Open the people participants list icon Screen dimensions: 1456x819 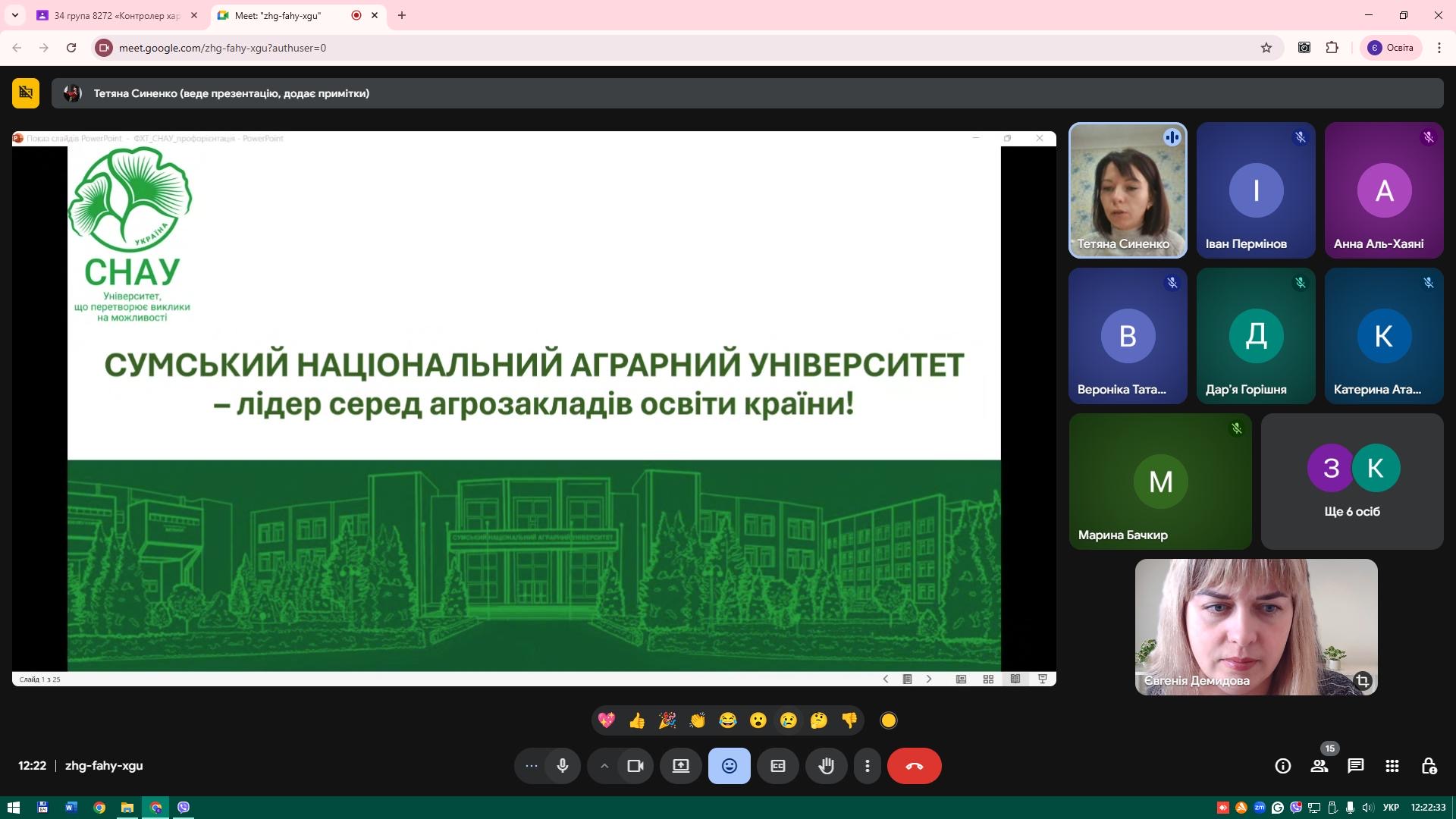coord(1319,766)
